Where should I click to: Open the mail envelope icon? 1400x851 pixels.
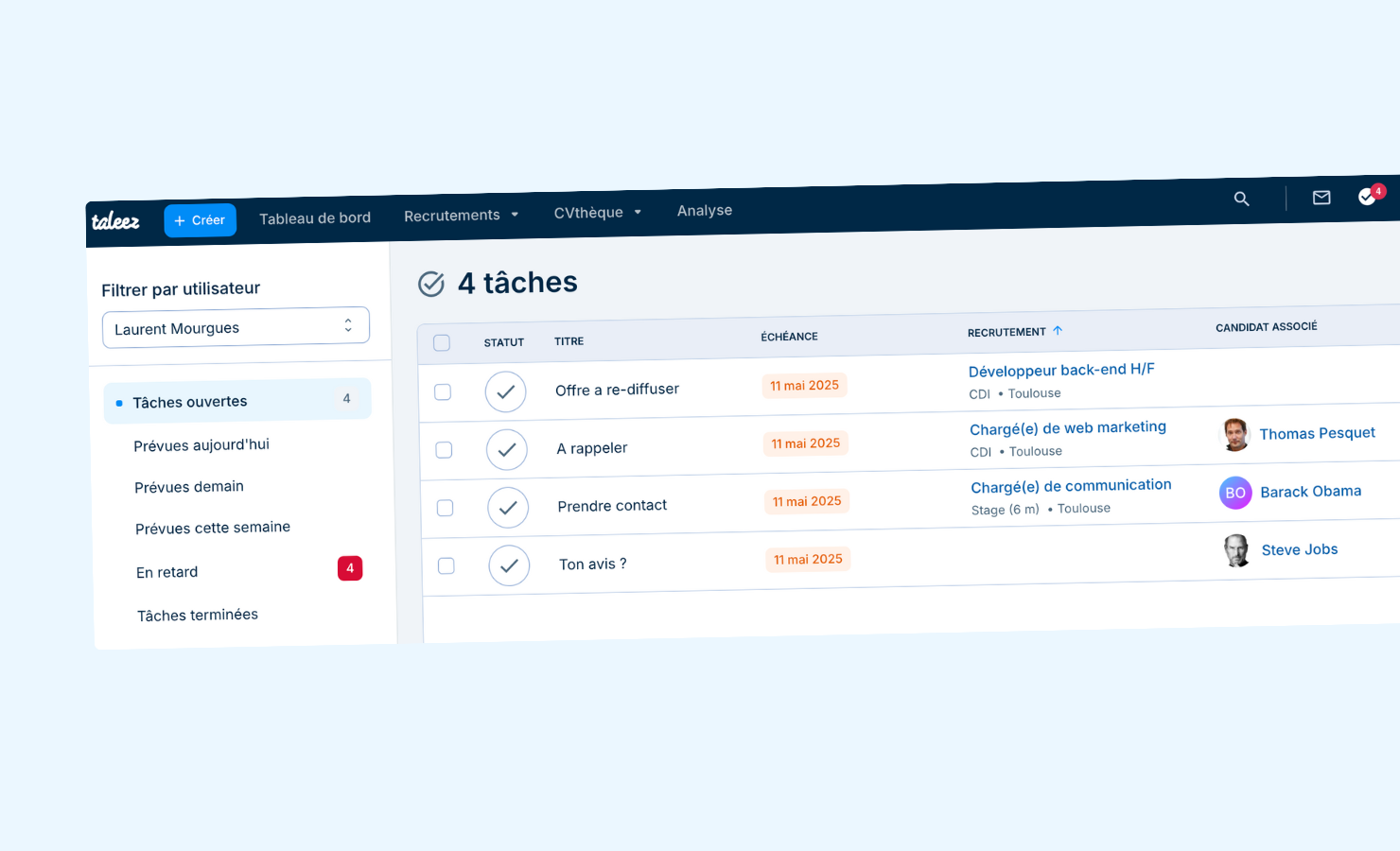pyautogui.click(x=1321, y=197)
